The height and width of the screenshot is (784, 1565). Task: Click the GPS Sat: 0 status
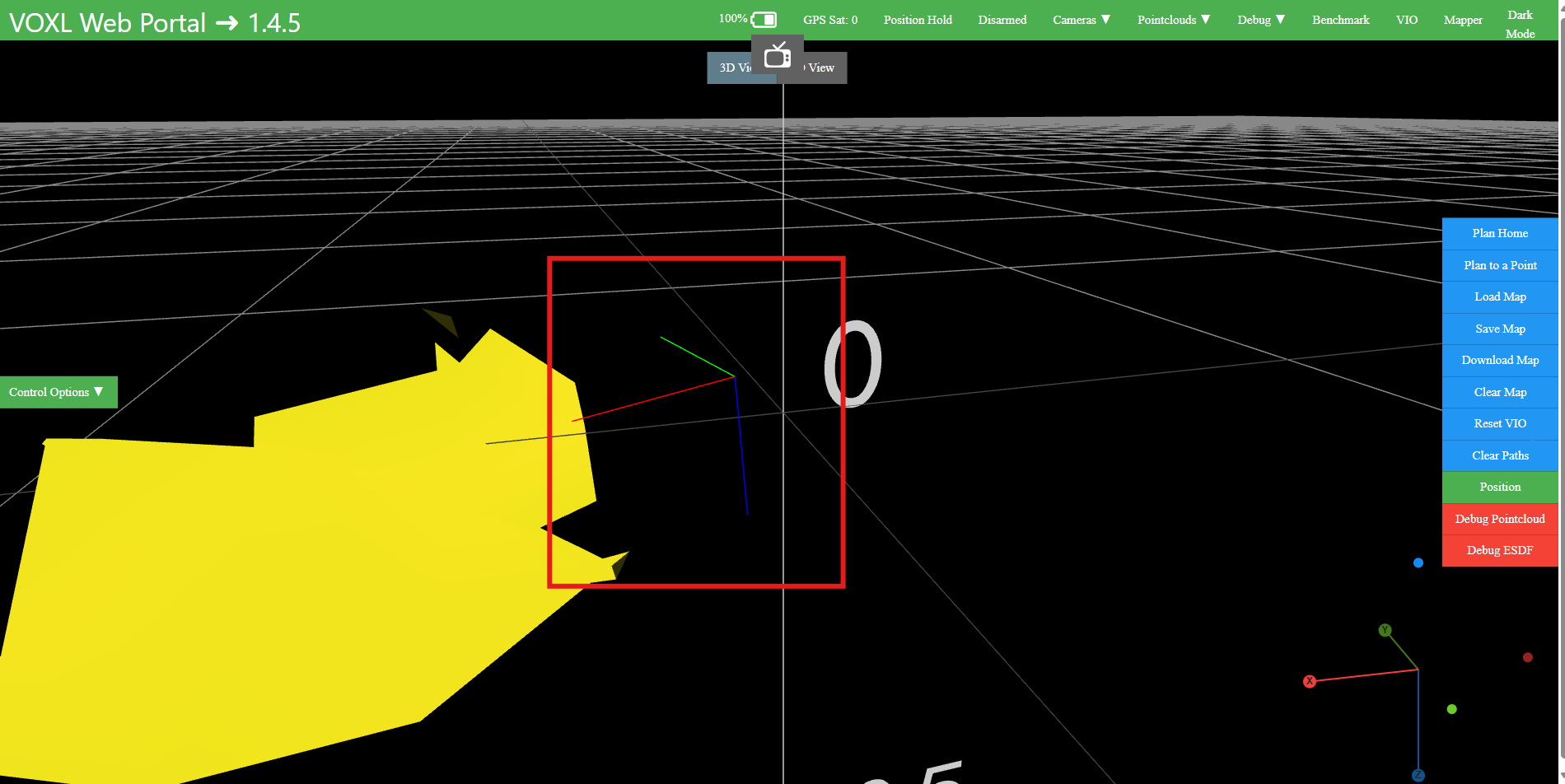[830, 20]
